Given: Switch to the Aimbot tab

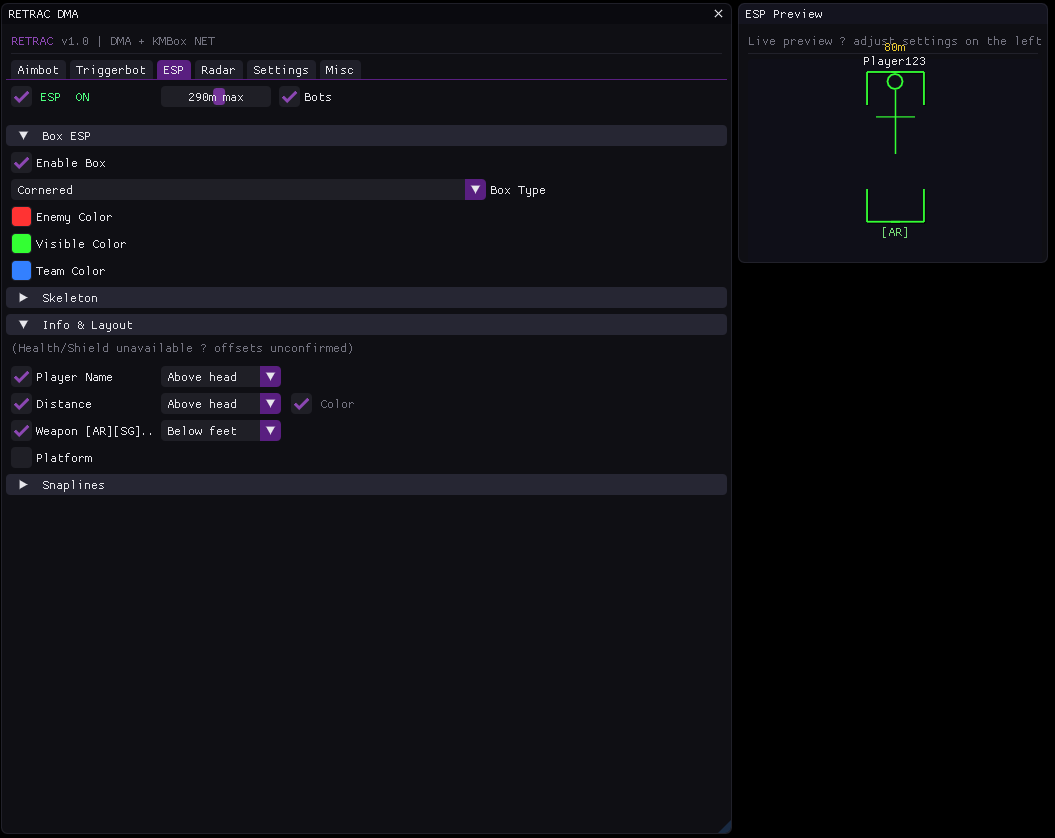Looking at the screenshot, I should coord(38,70).
